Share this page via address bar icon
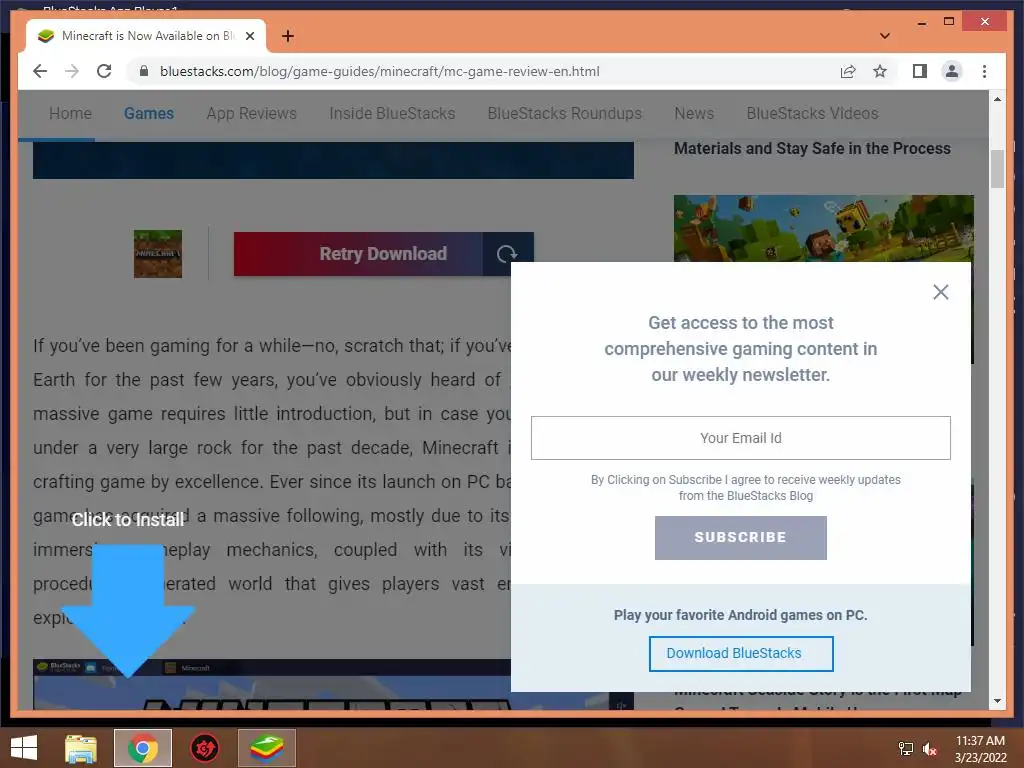 pyautogui.click(x=848, y=71)
